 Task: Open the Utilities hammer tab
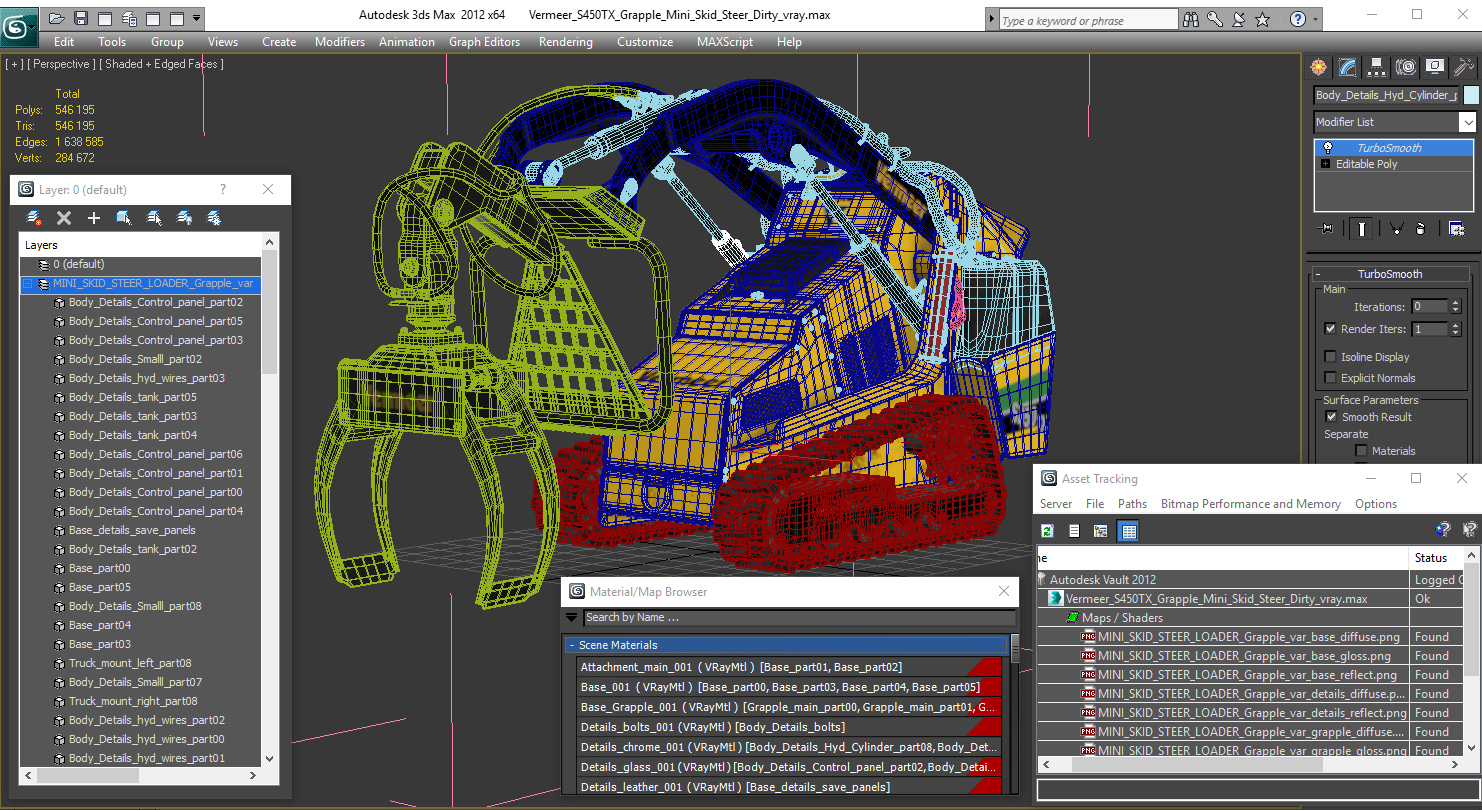tap(1463, 67)
